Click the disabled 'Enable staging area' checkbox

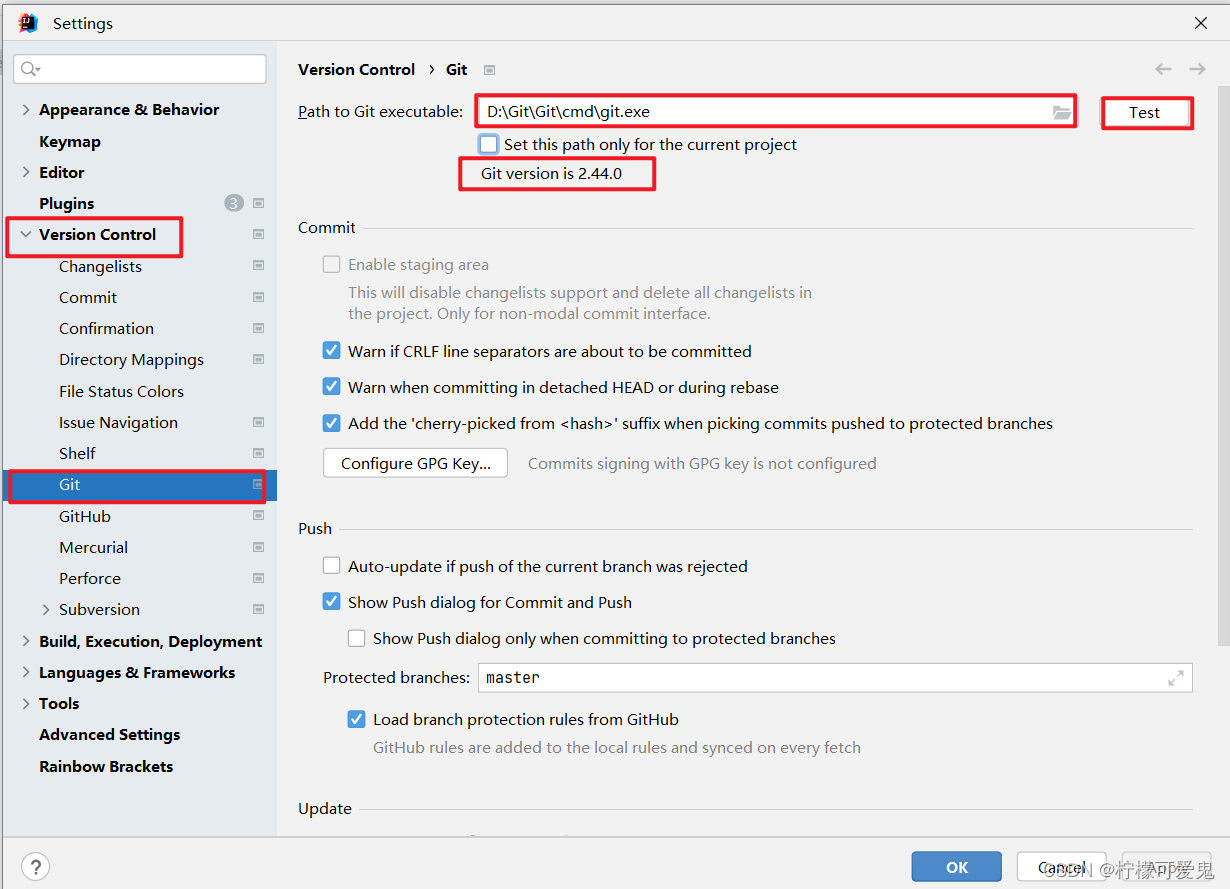point(332,264)
